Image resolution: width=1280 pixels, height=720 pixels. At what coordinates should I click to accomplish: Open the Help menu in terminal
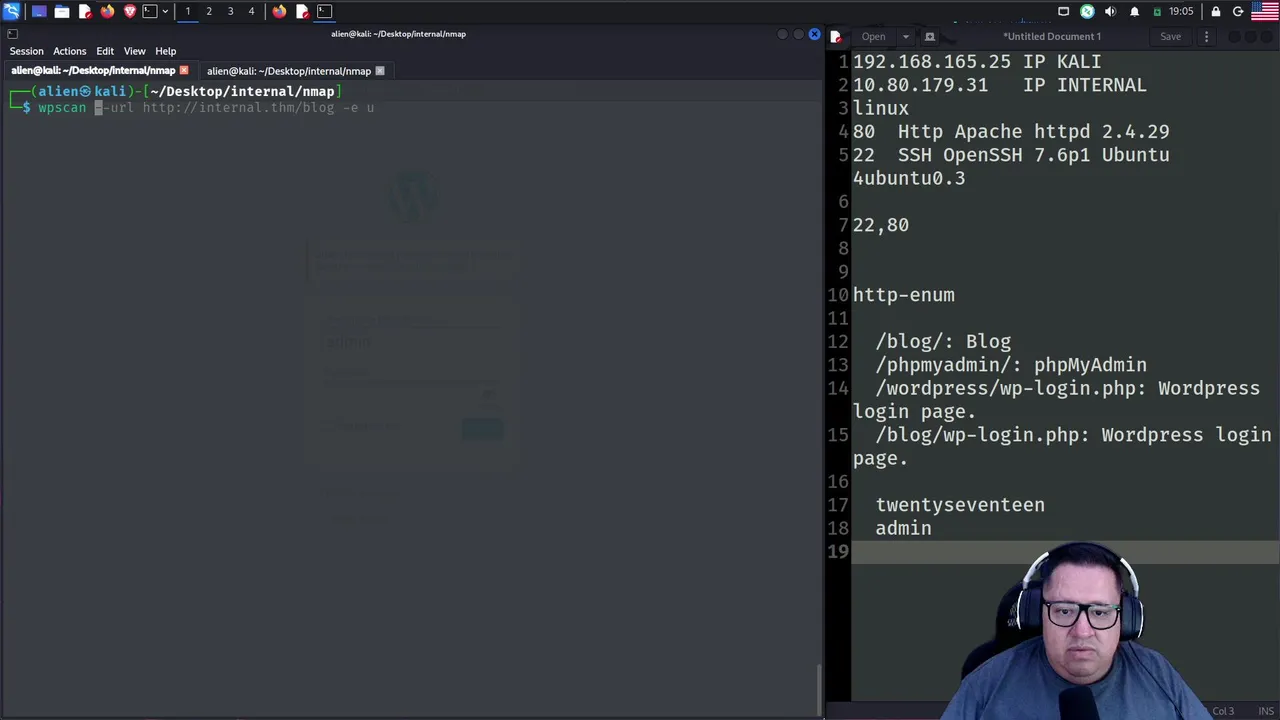coord(166,51)
